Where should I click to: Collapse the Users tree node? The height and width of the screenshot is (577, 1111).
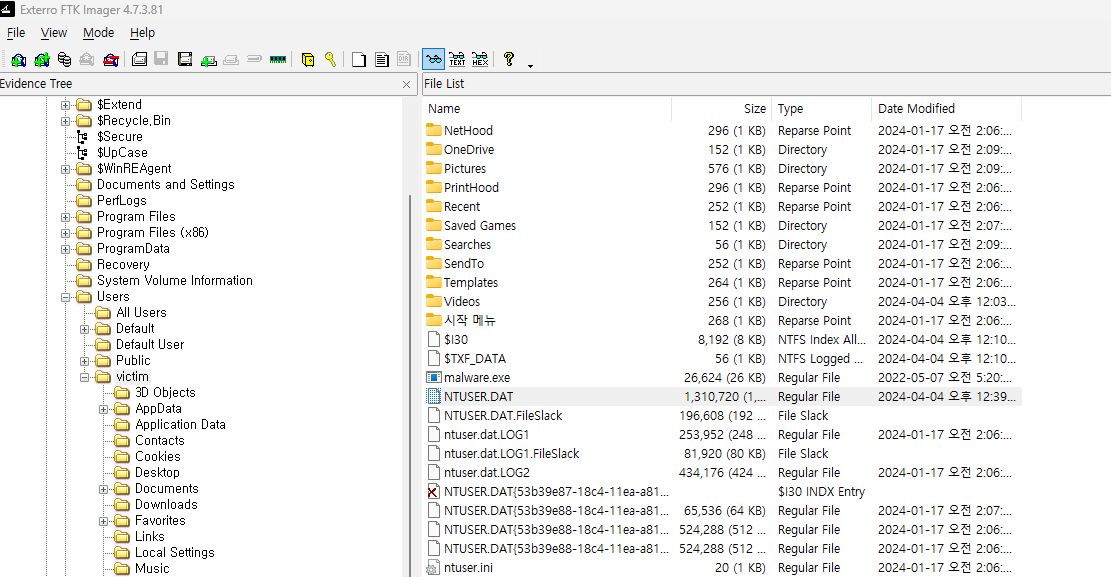coord(65,297)
